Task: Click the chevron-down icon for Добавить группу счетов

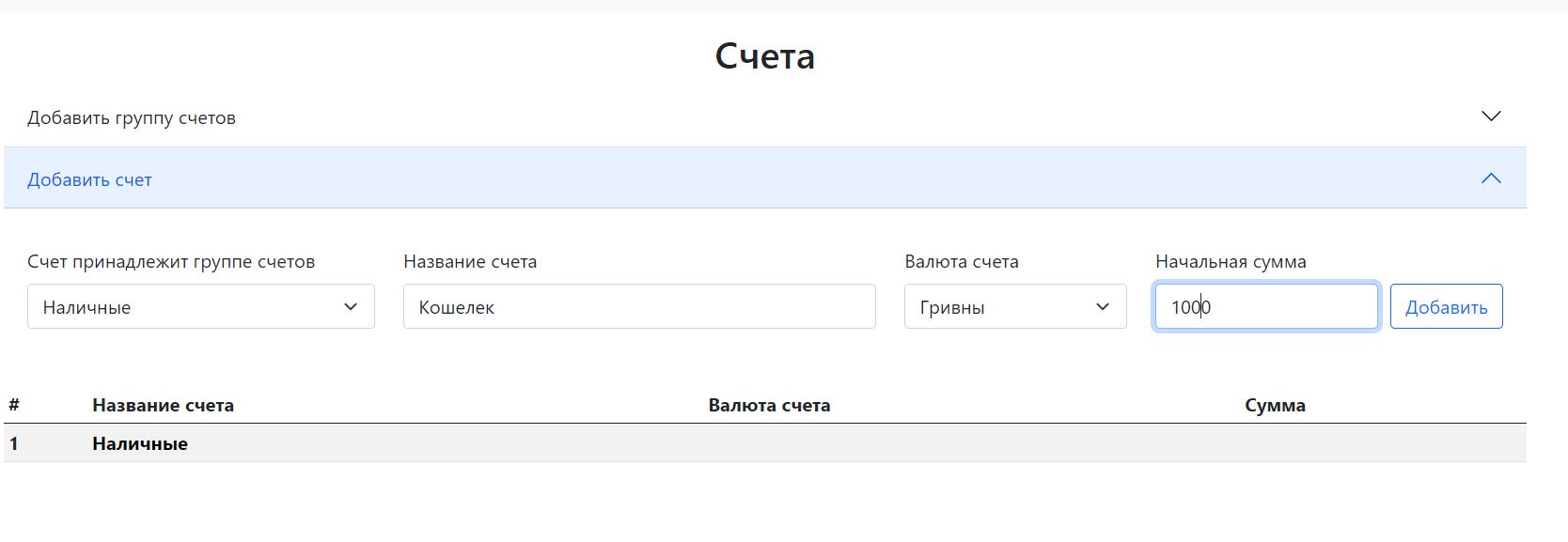Action: click(x=1491, y=116)
